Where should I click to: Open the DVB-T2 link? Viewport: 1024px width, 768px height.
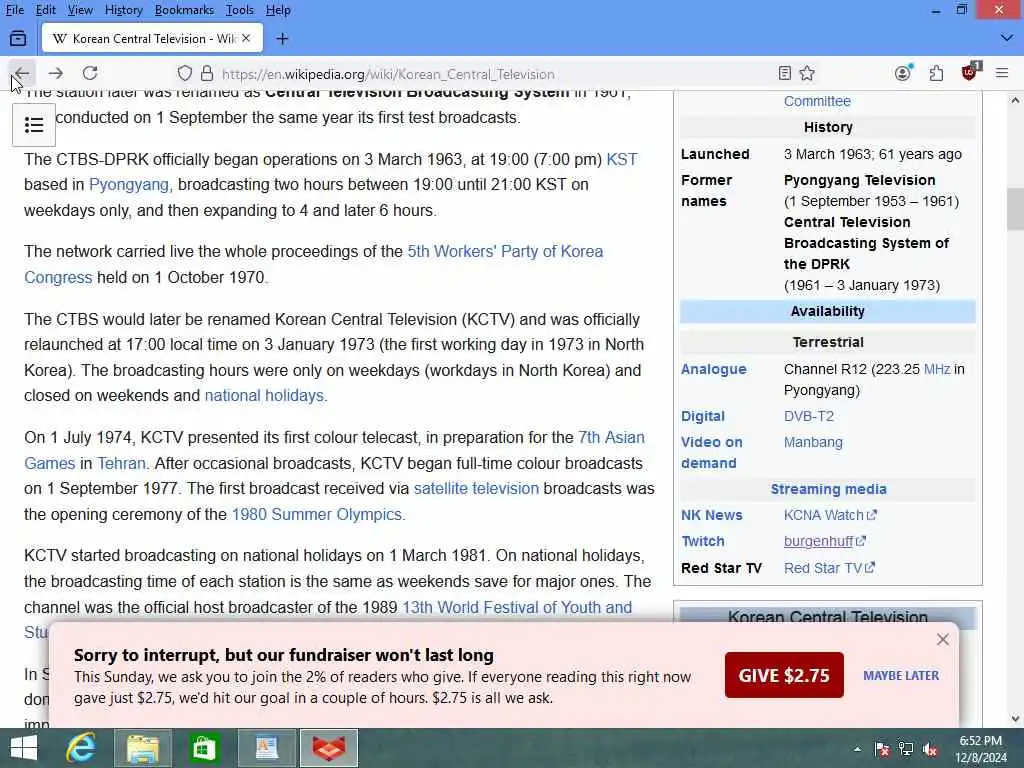click(808, 416)
